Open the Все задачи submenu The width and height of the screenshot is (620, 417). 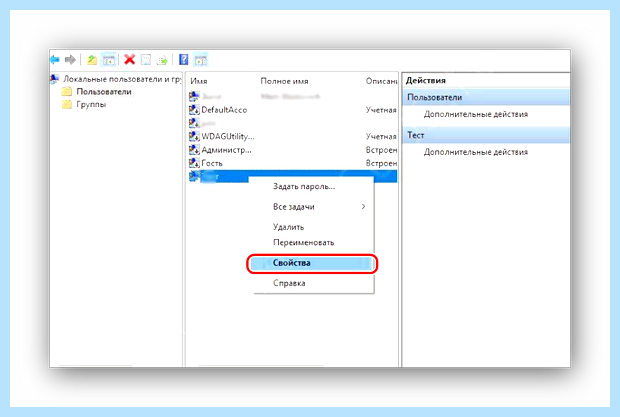[314, 207]
